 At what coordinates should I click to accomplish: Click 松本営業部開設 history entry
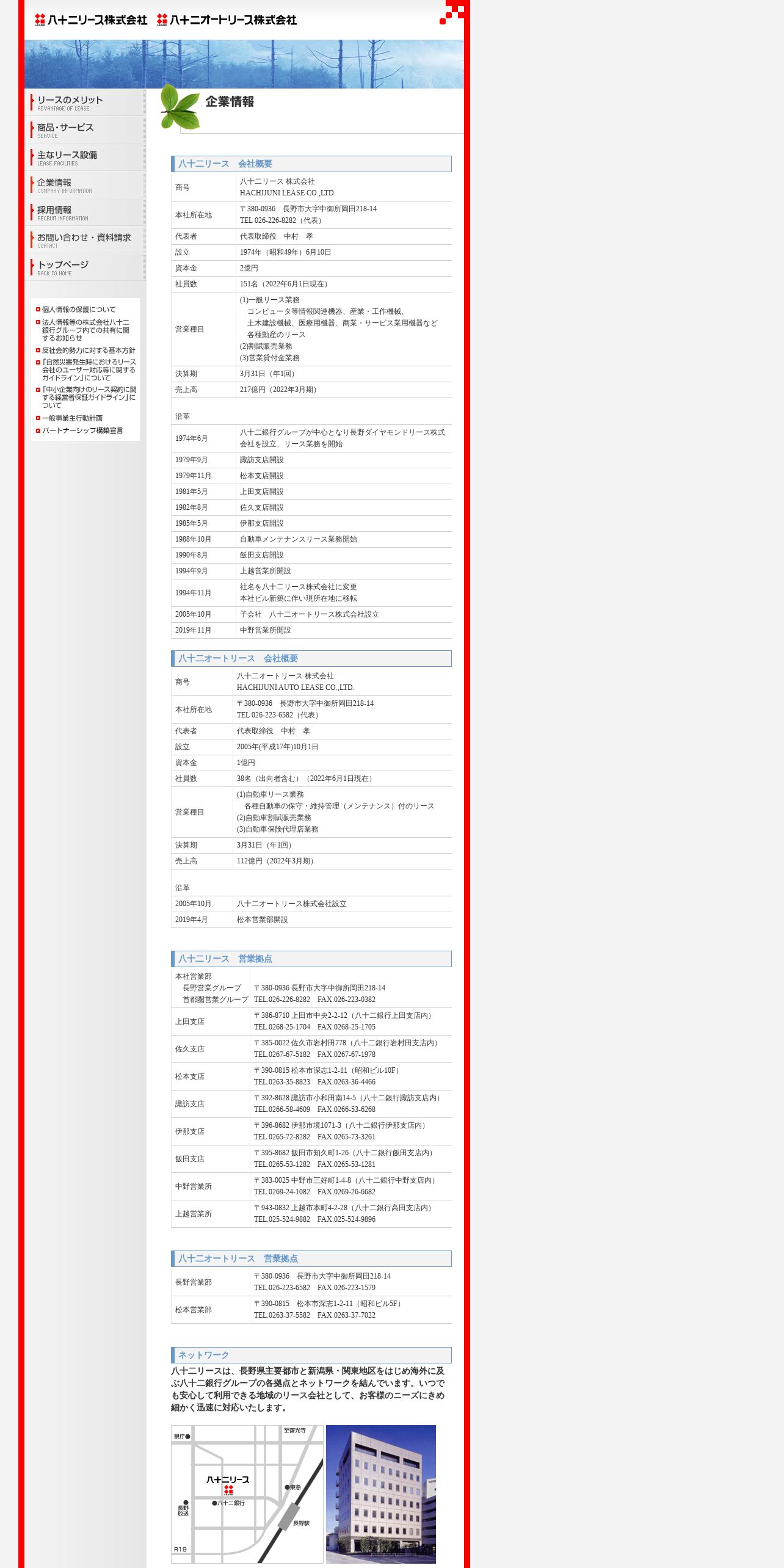[262, 920]
